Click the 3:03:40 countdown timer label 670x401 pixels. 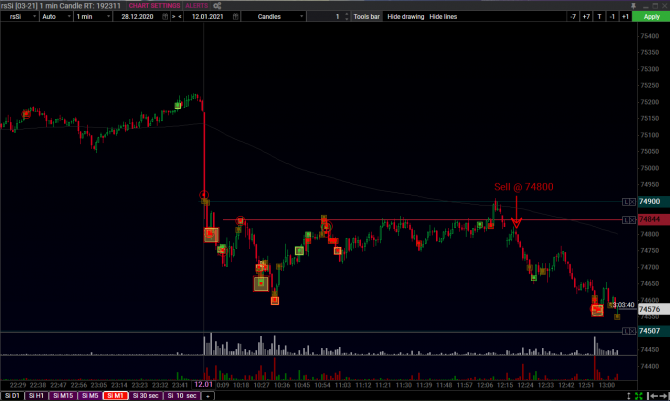coord(624,305)
